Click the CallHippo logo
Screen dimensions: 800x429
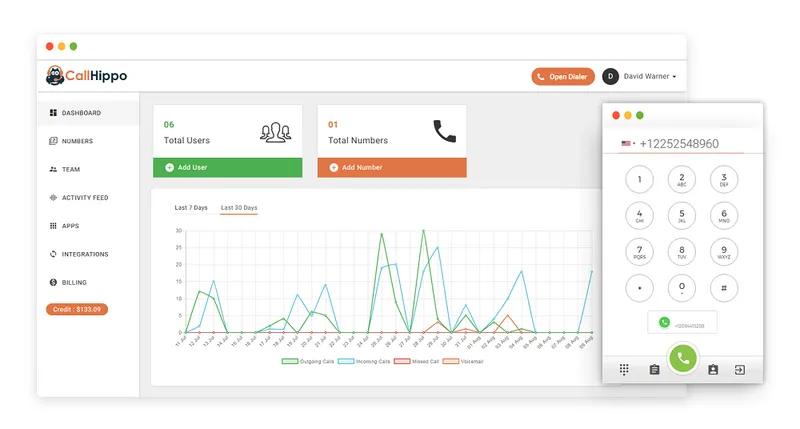pos(86,75)
